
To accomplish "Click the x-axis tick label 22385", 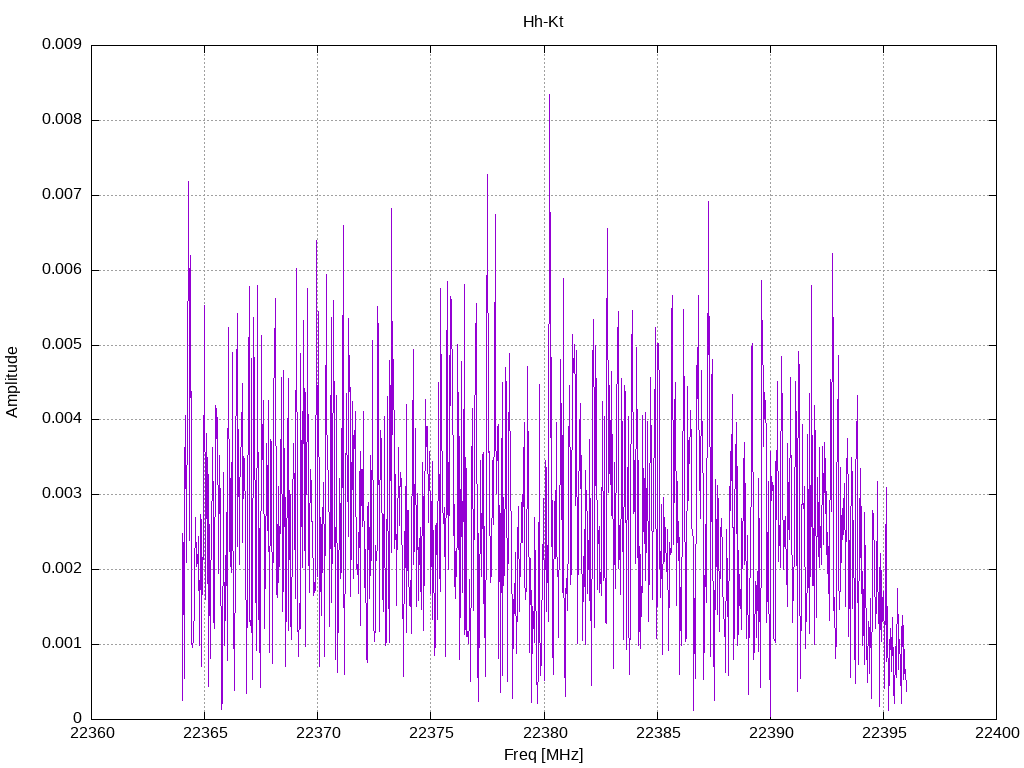I will (658, 733).
